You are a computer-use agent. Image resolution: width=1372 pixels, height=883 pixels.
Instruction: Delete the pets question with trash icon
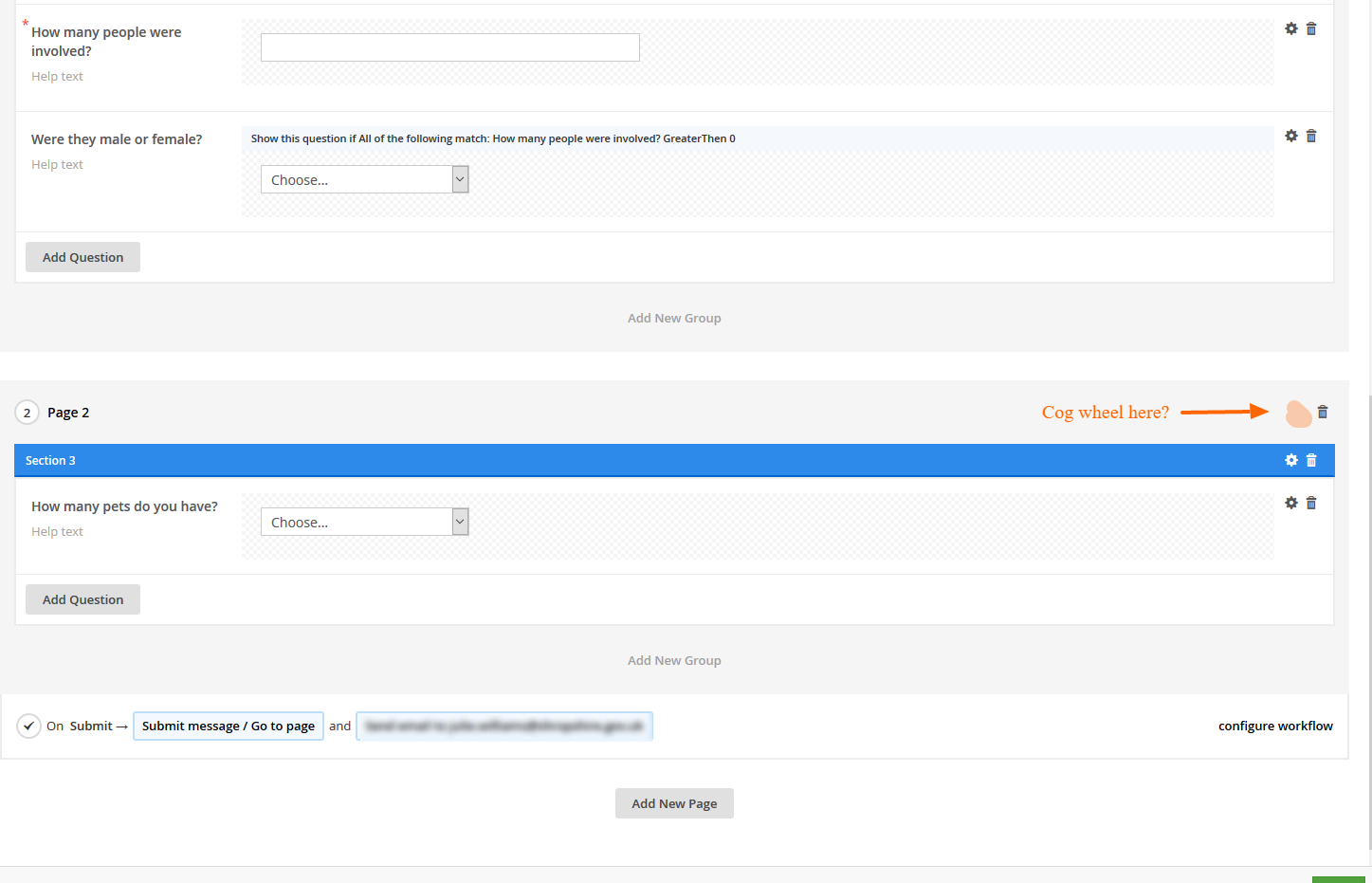point(1311,503)
